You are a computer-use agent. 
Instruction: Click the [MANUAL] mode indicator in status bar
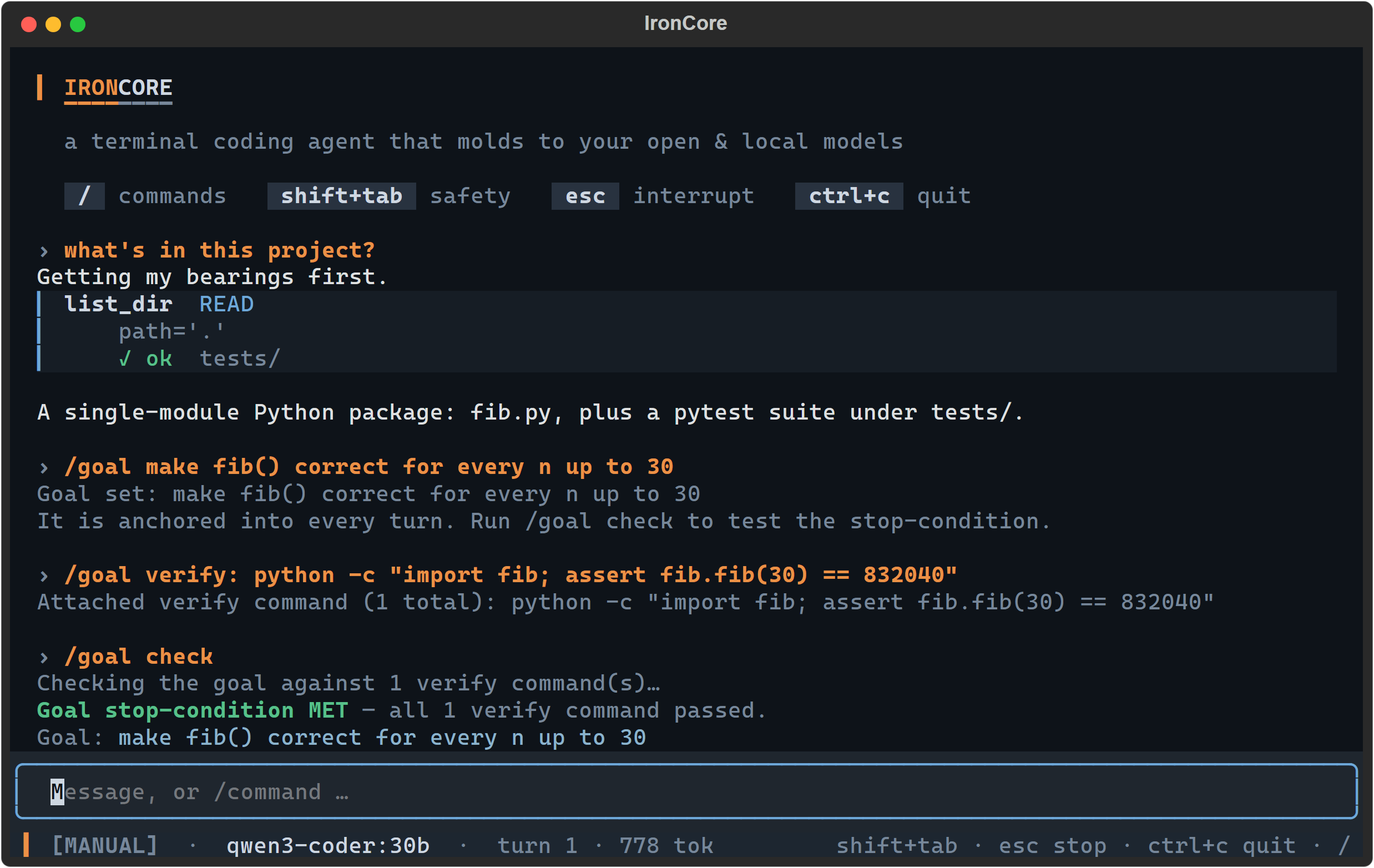(105, 846)
